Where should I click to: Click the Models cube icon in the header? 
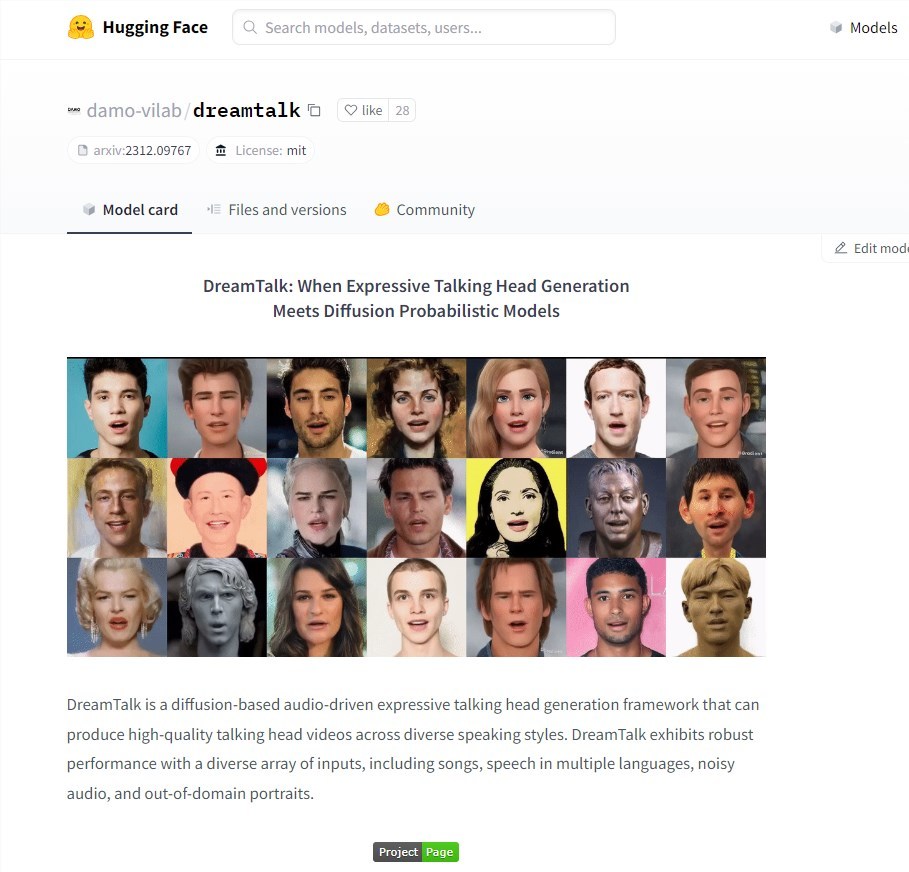836,27
